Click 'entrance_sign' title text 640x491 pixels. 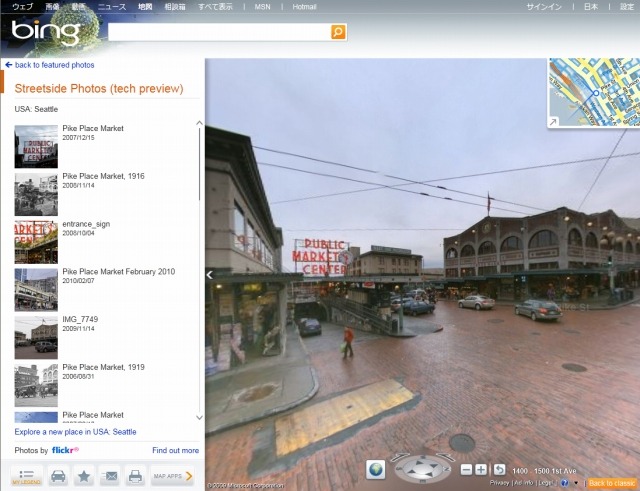(x=86, y=224)
